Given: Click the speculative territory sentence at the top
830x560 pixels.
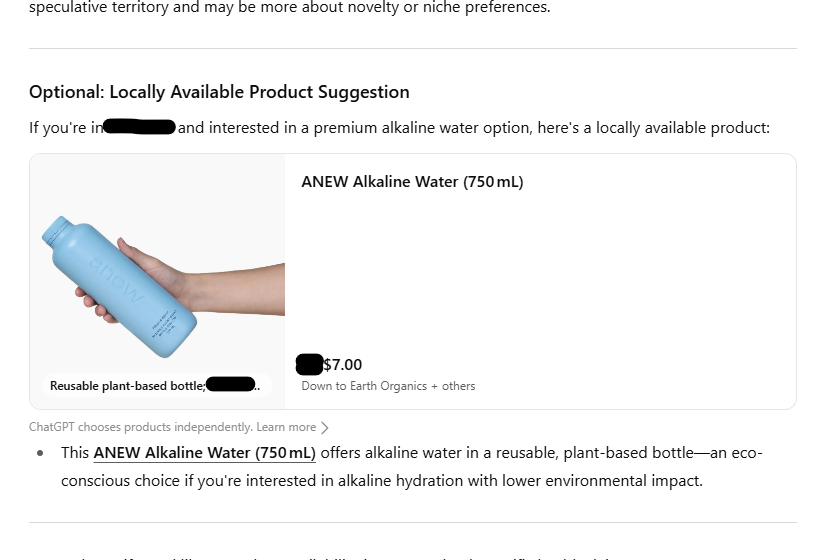Looking at the screenshot, I should pyautogui.click(x=290, y=8).
